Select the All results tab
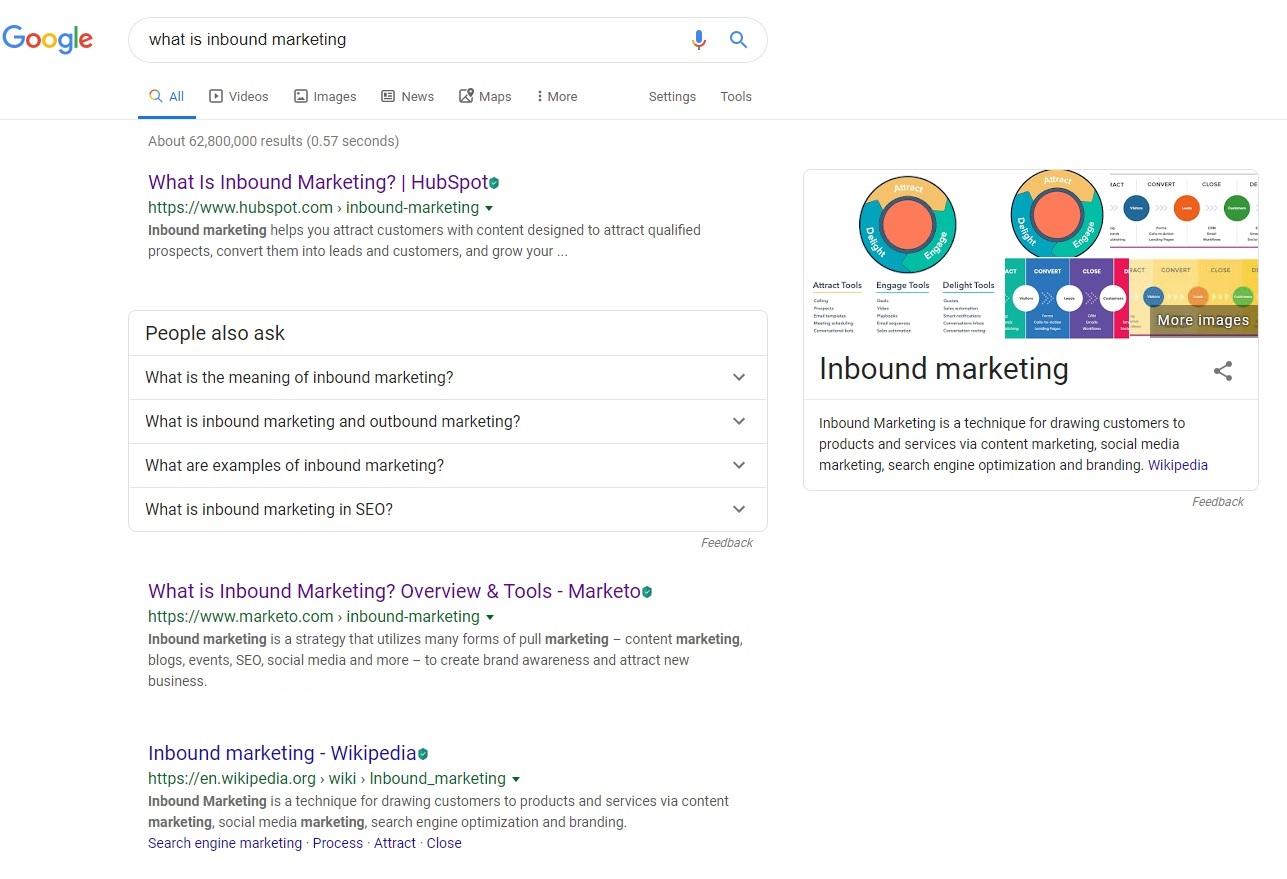 tap(166, 97)
